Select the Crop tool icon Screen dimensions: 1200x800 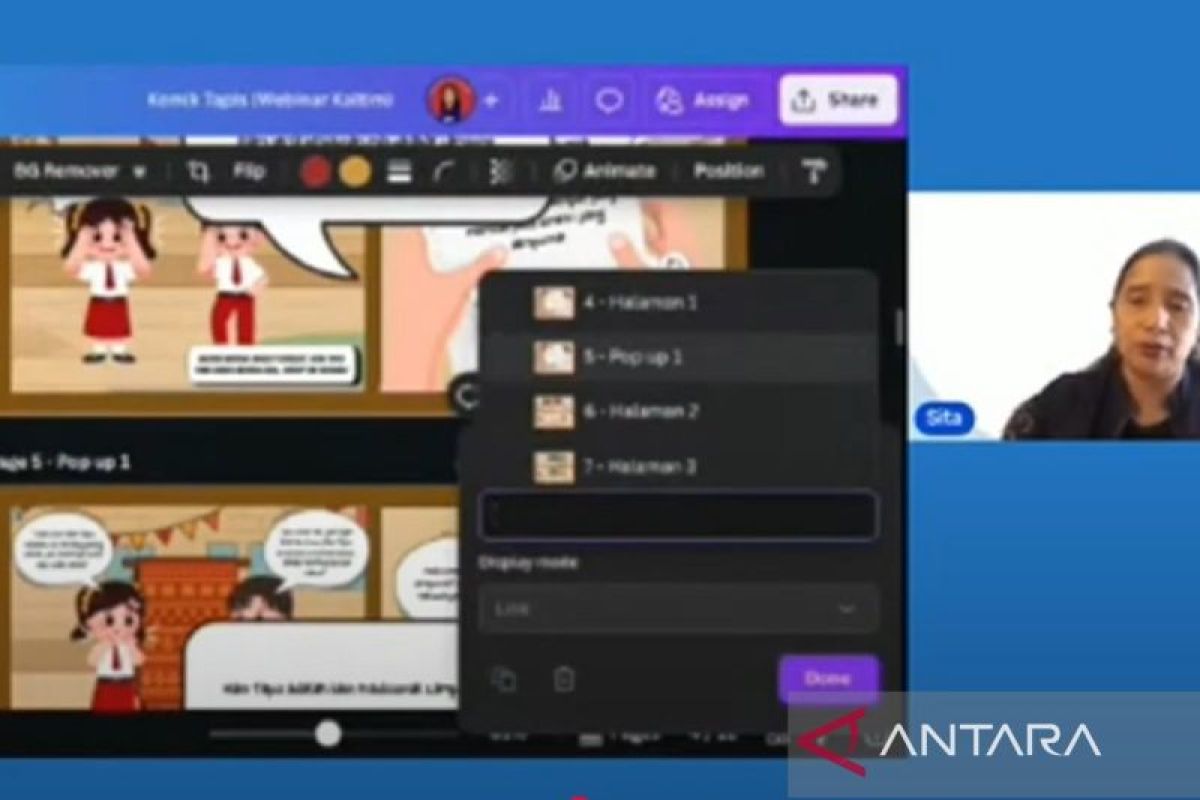pyautogui.click(x=198, y=172)
